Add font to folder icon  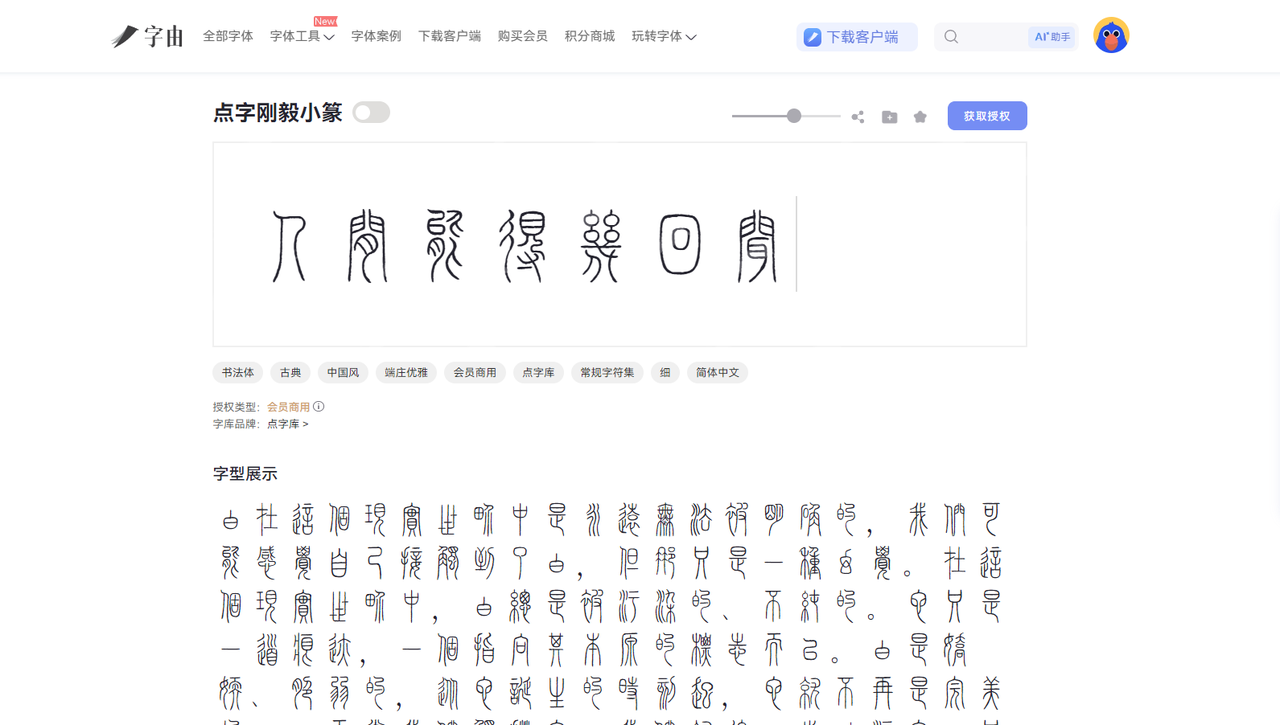tap(889, 117)
